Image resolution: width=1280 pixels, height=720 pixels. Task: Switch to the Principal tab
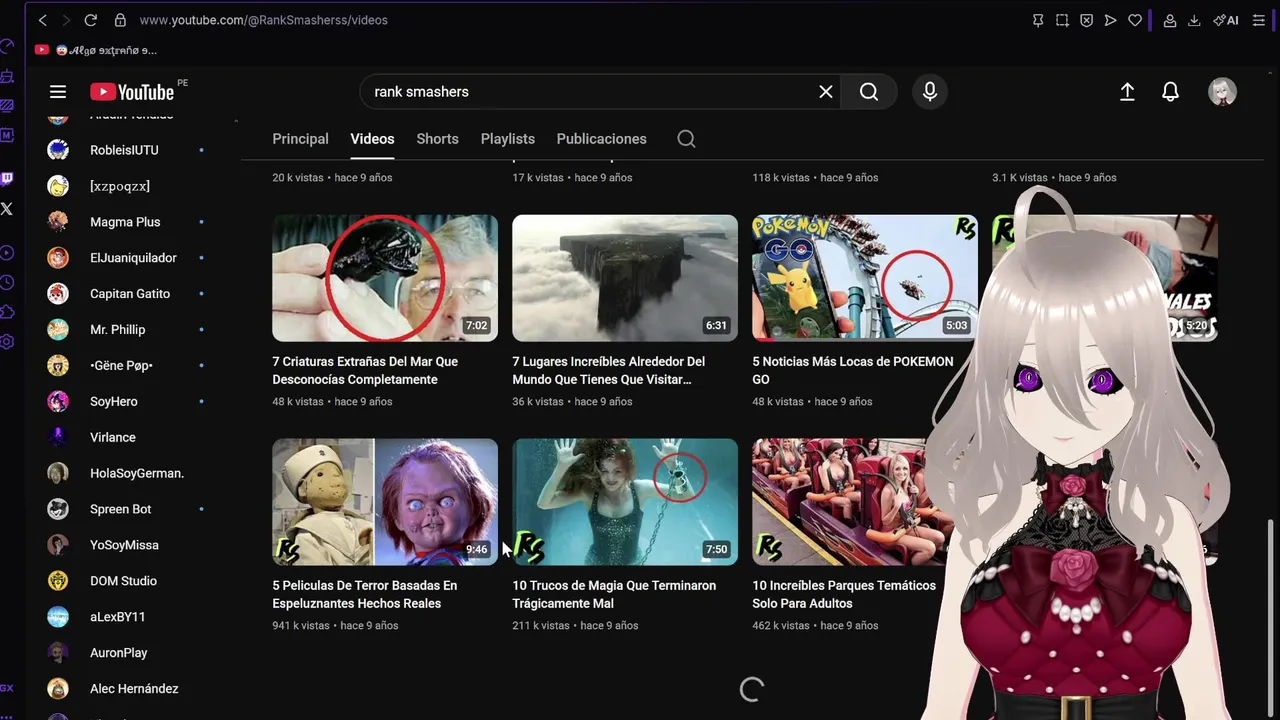[x=300, y=139]
